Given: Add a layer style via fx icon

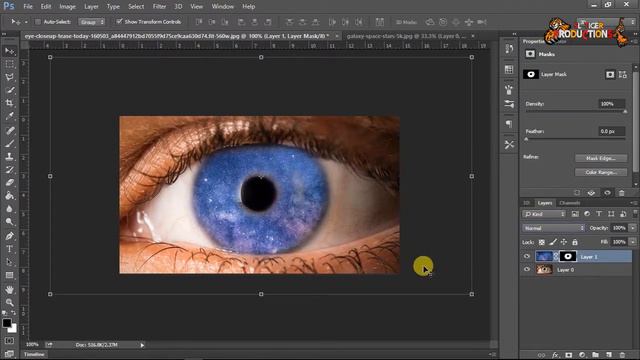Looking at the screenshot, I should (555, 355).
